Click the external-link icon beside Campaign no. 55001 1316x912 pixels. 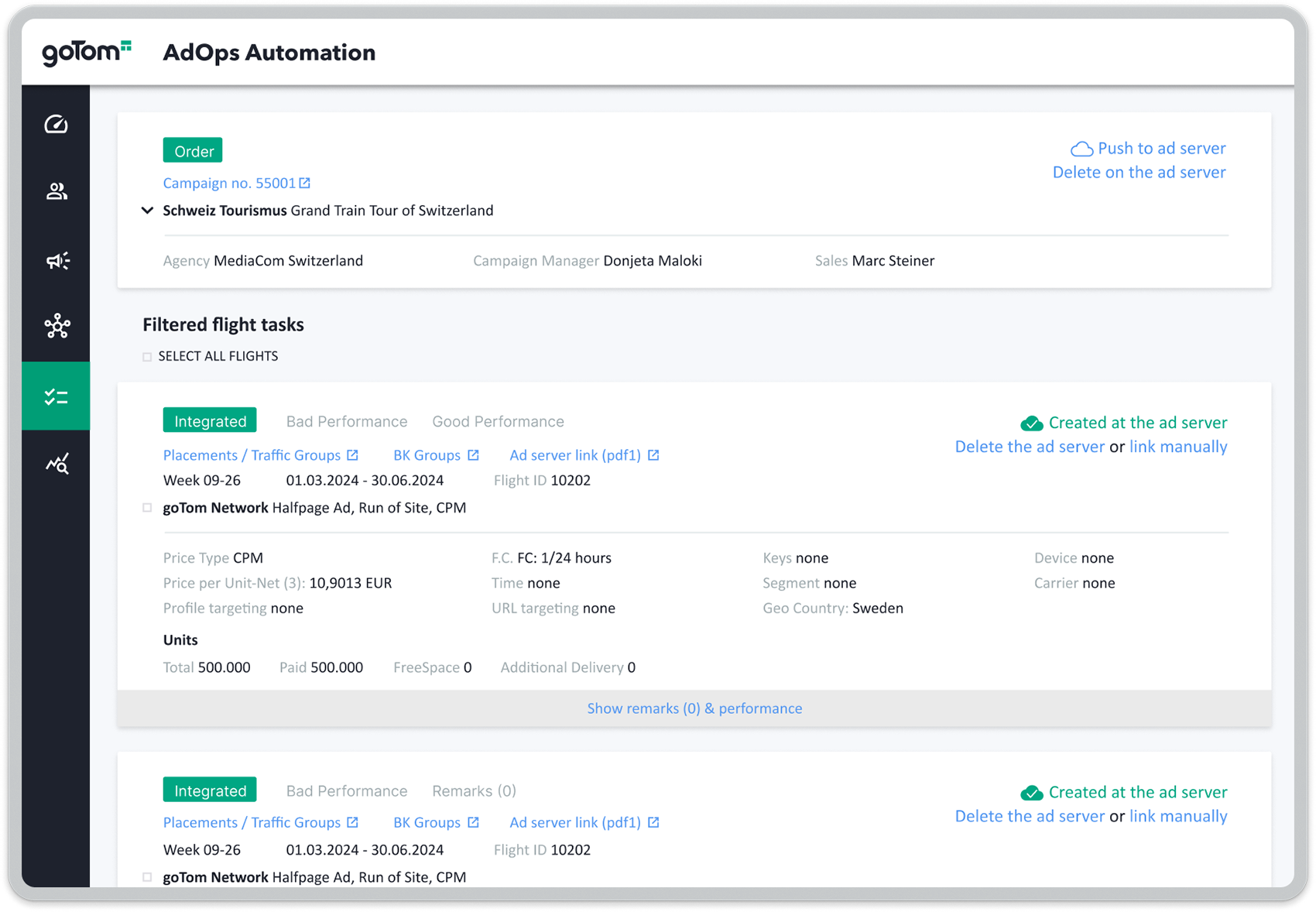point(305,183)
